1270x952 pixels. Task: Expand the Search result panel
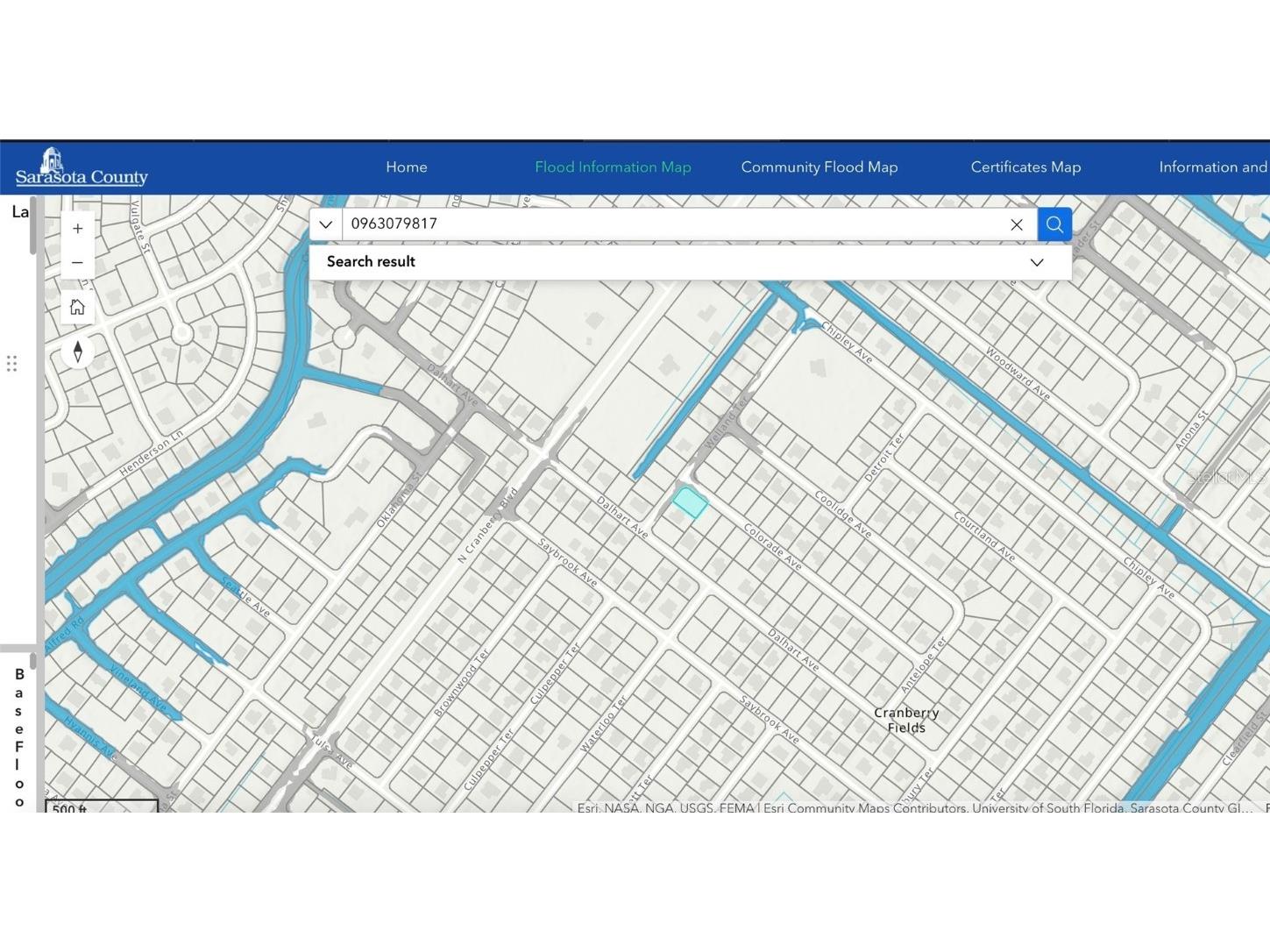click(1036, 262)
